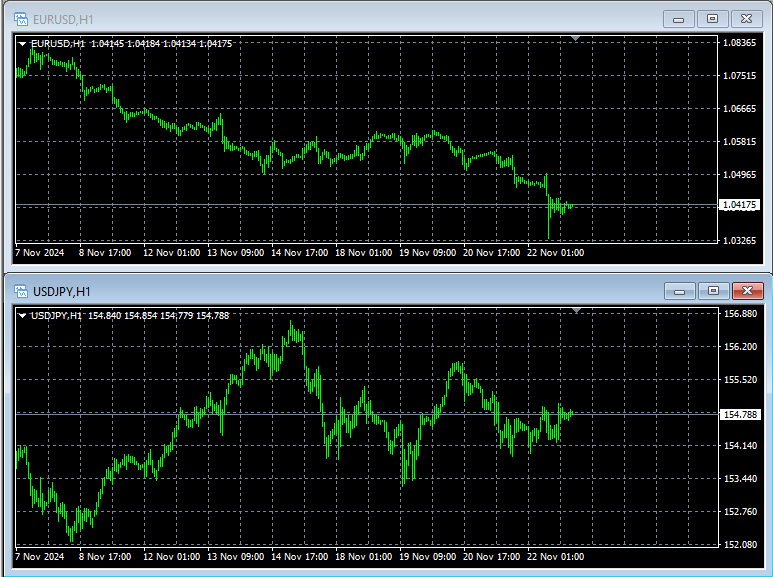Click 156.200 on the USDJPY price scale
Viewport: 773px width, 577px height.
(x=740, y=347)
